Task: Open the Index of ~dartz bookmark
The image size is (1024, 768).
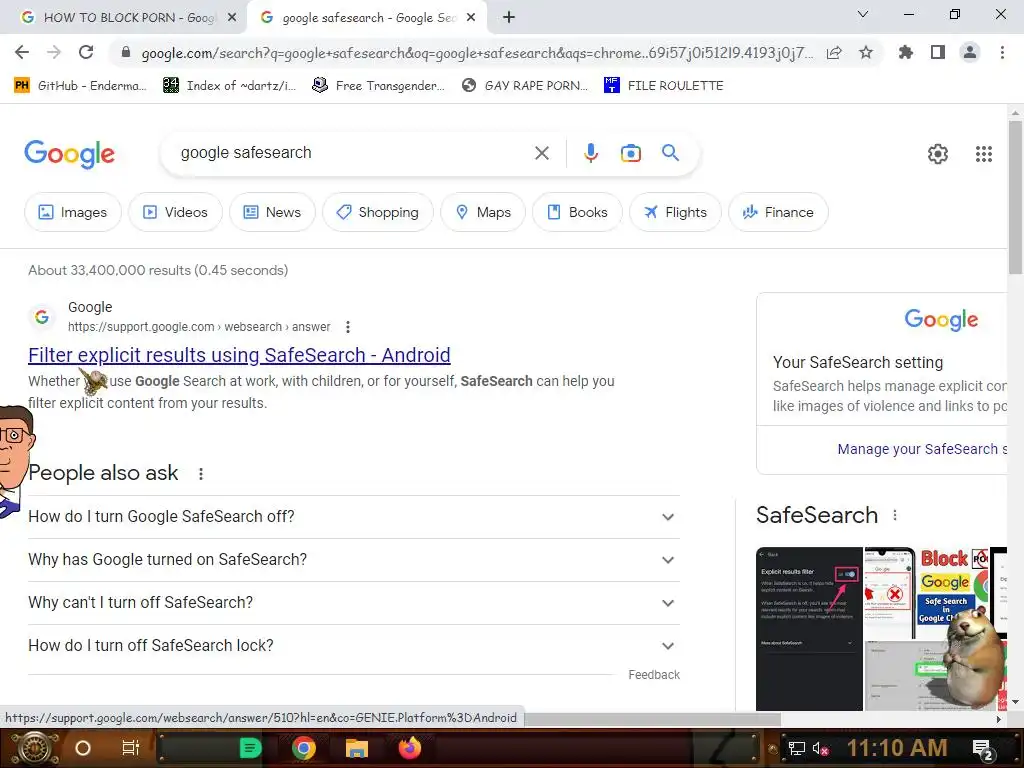Action: (229, 86)
